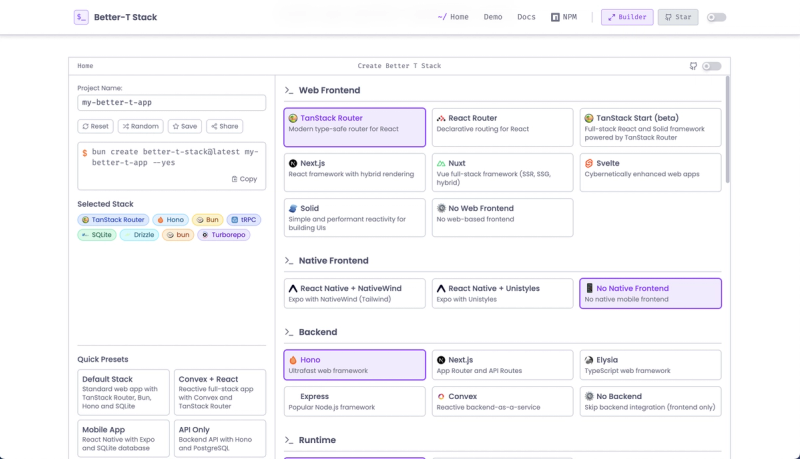The image size is (800, 459).
Task: Choose Express as the backend
Action: [x=355, y=401]
